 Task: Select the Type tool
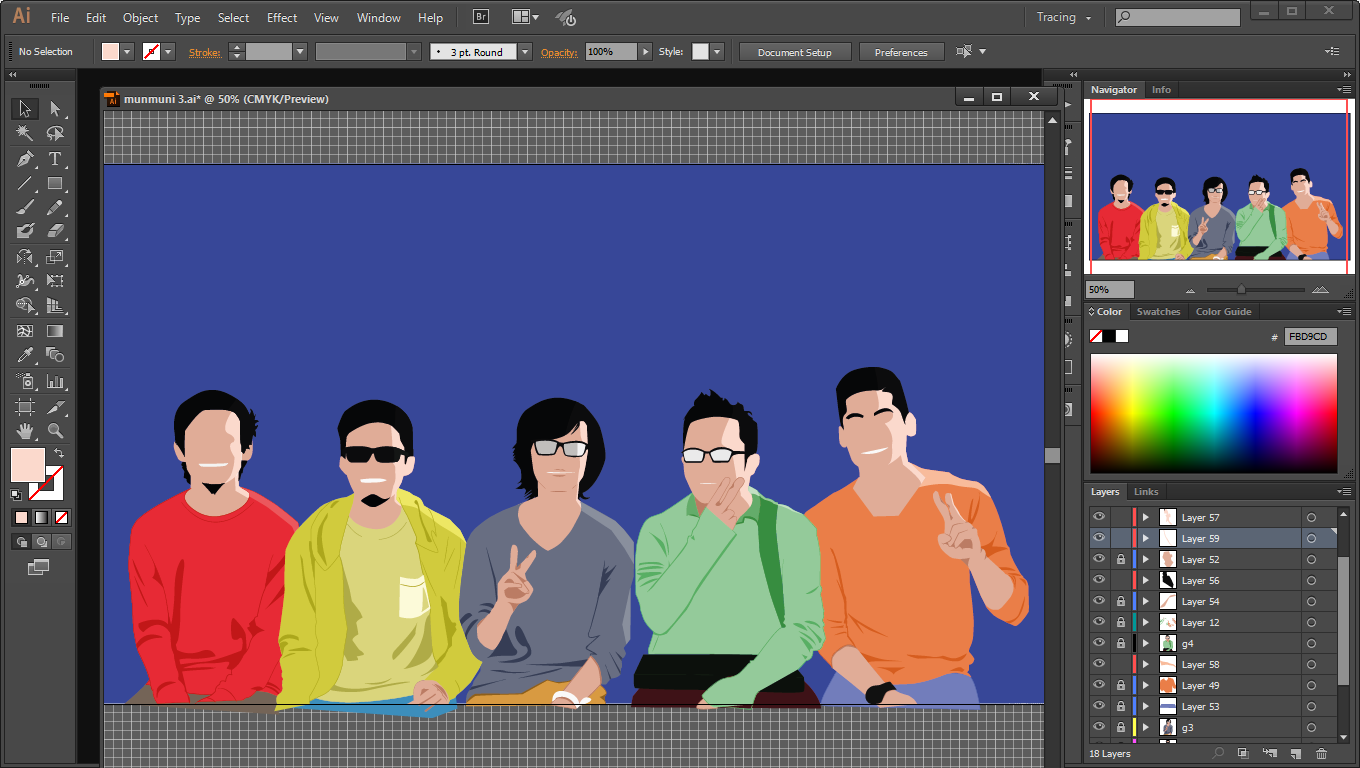click(x=55, y=159)
